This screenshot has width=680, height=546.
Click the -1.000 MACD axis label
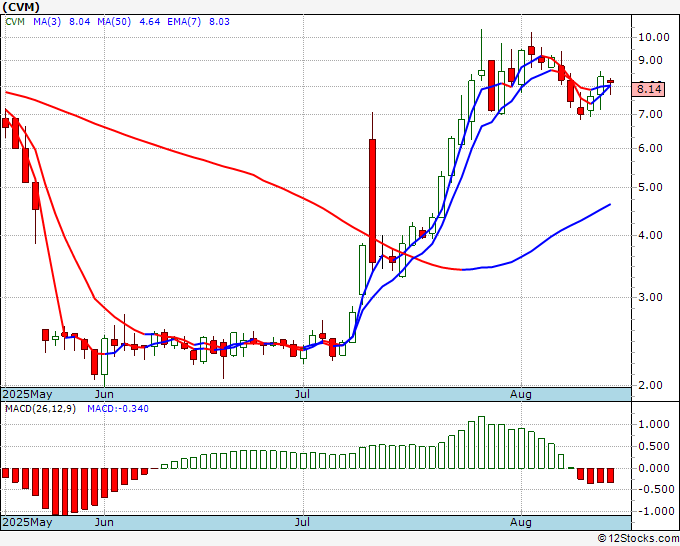(654, 511)
